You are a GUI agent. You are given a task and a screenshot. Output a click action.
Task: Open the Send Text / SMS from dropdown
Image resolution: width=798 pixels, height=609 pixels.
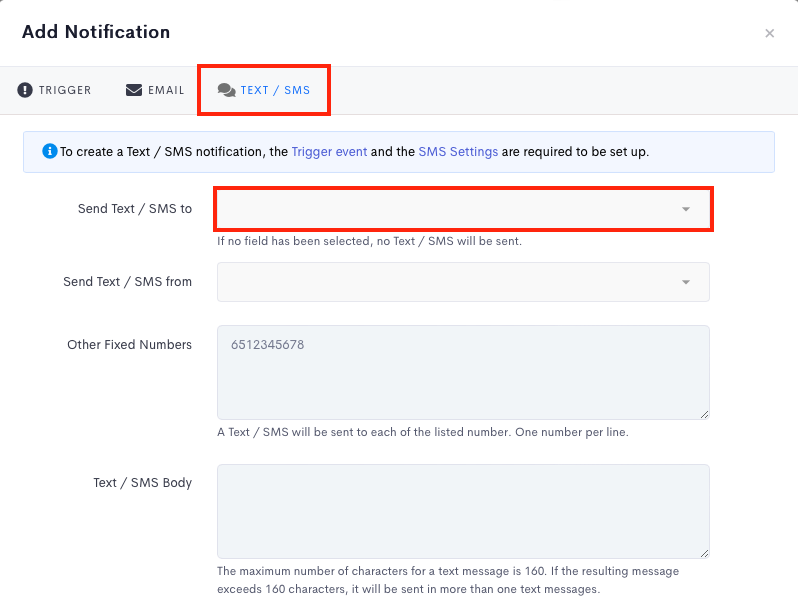click(463, 282)
